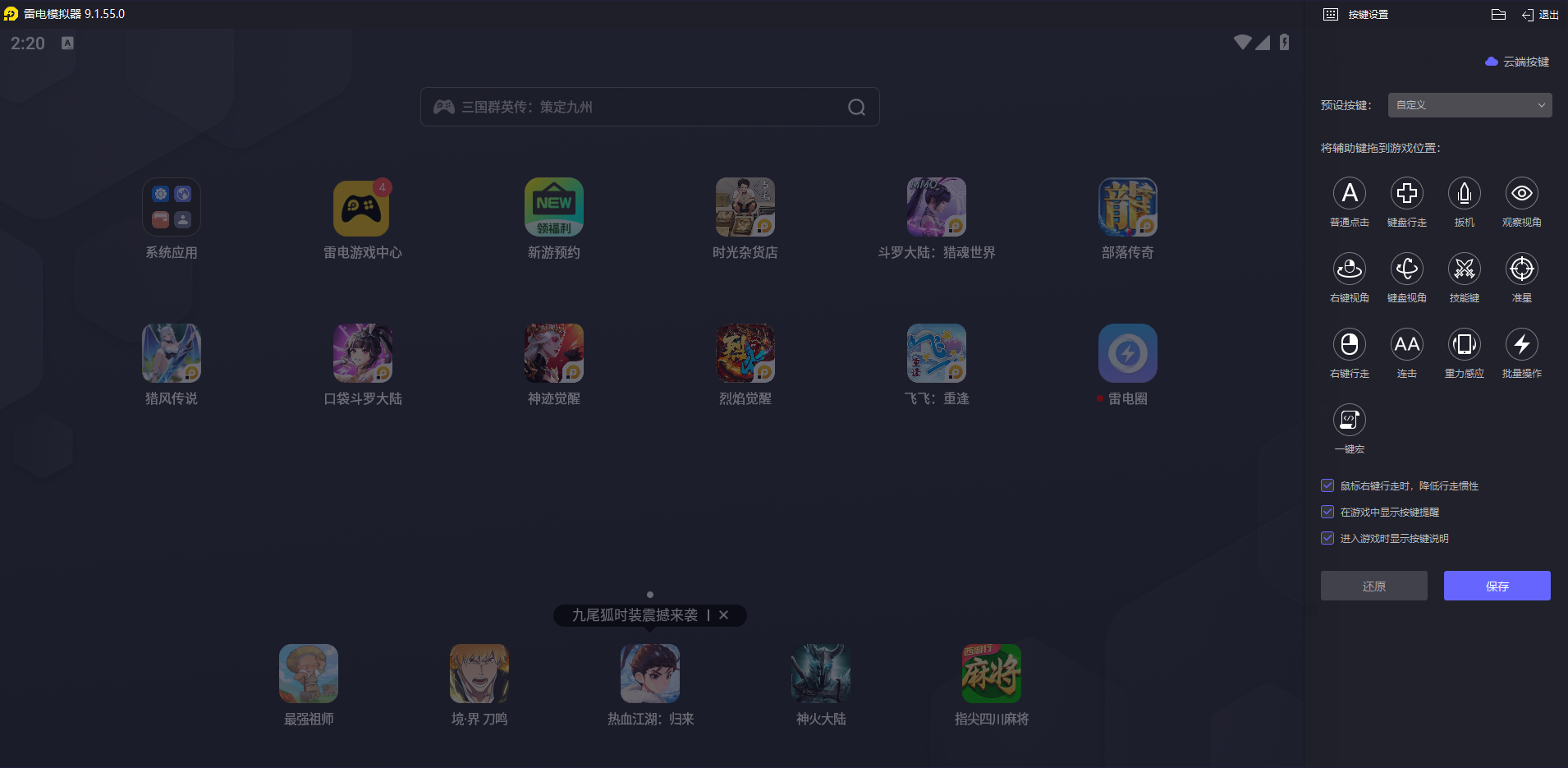This screenshot has height=768, width=1568.
Task: Toggle 在游戏中显示按键提醒 checkbox
Action: pos(1327,512)
